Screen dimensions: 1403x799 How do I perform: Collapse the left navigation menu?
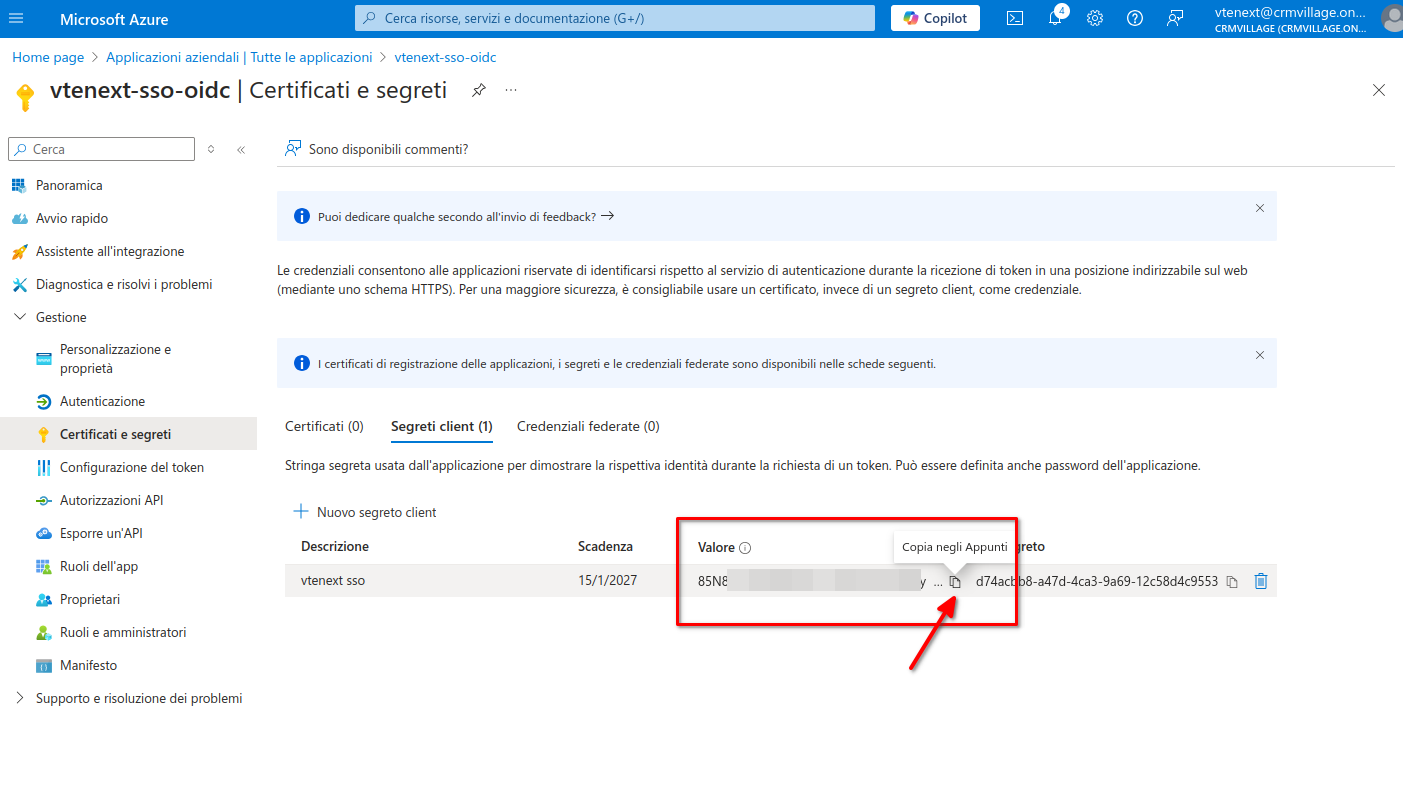point(241,149)
